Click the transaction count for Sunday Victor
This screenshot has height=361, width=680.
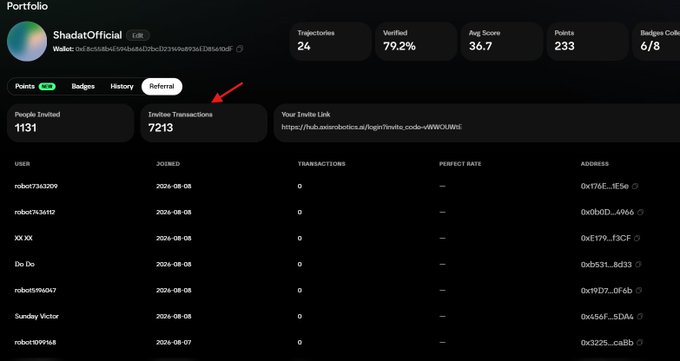pos(300,316)
